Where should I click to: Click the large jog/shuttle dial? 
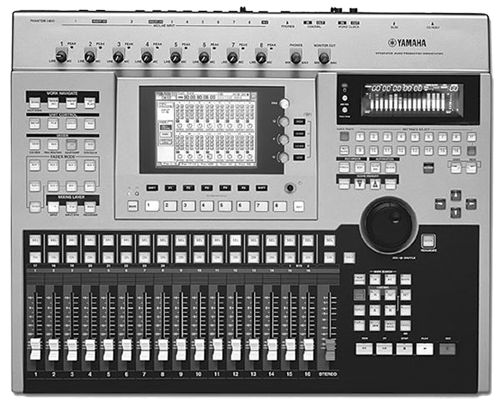point(388,224)
